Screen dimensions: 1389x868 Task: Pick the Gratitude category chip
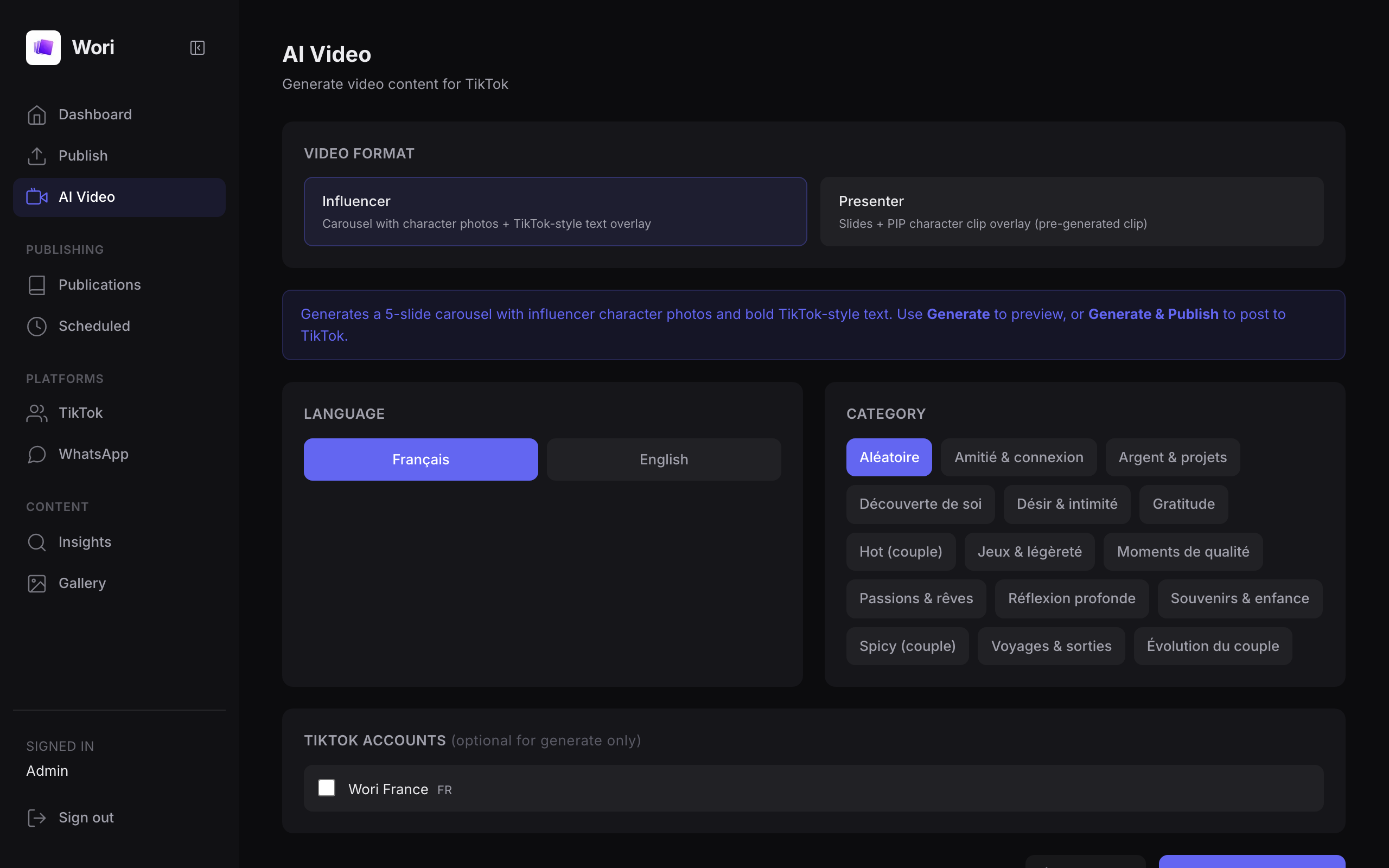click(x=1183, y=504)
